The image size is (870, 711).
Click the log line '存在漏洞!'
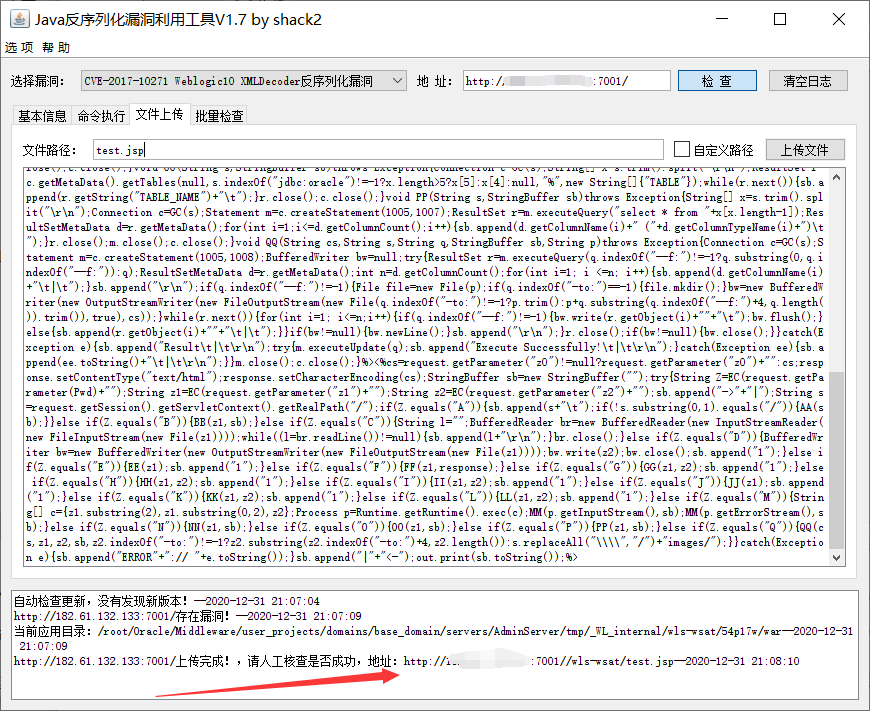188,616
